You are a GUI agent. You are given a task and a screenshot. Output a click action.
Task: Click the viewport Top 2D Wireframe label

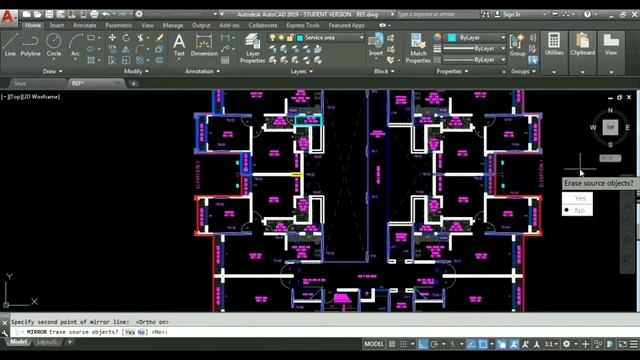31,97
